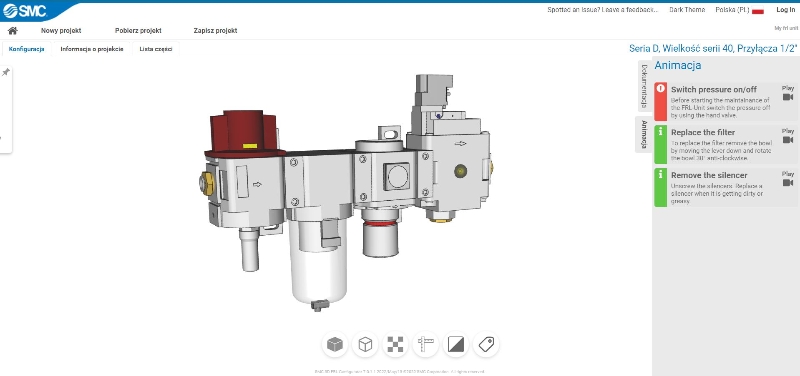This screenshot has width=800, height=376.
Task: Open the Lista części tab
Action: click(156, 49)
